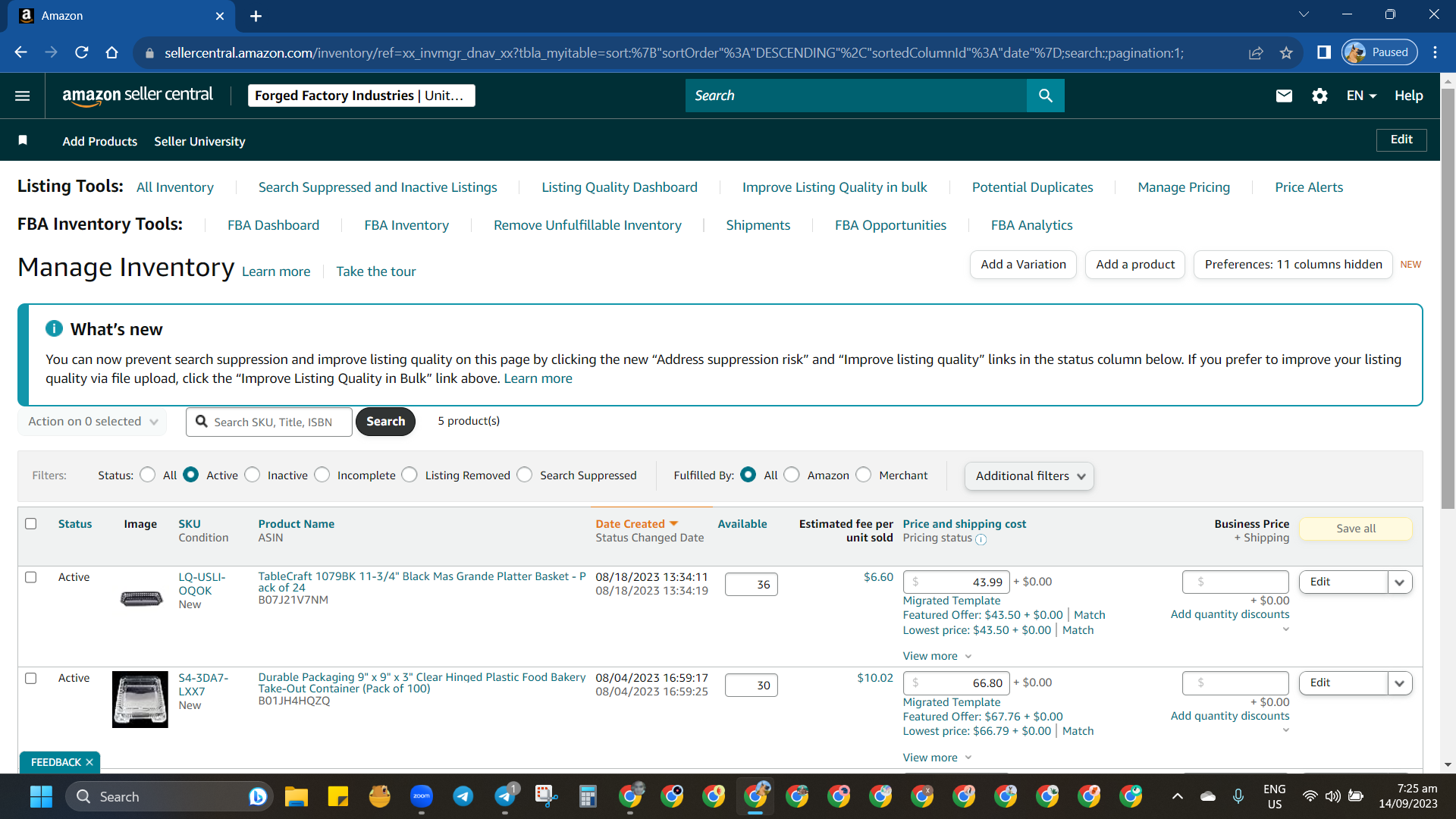Click the Amazon Seller Central logo
This screenshot has height=819, width=1456.
(137, 96)
